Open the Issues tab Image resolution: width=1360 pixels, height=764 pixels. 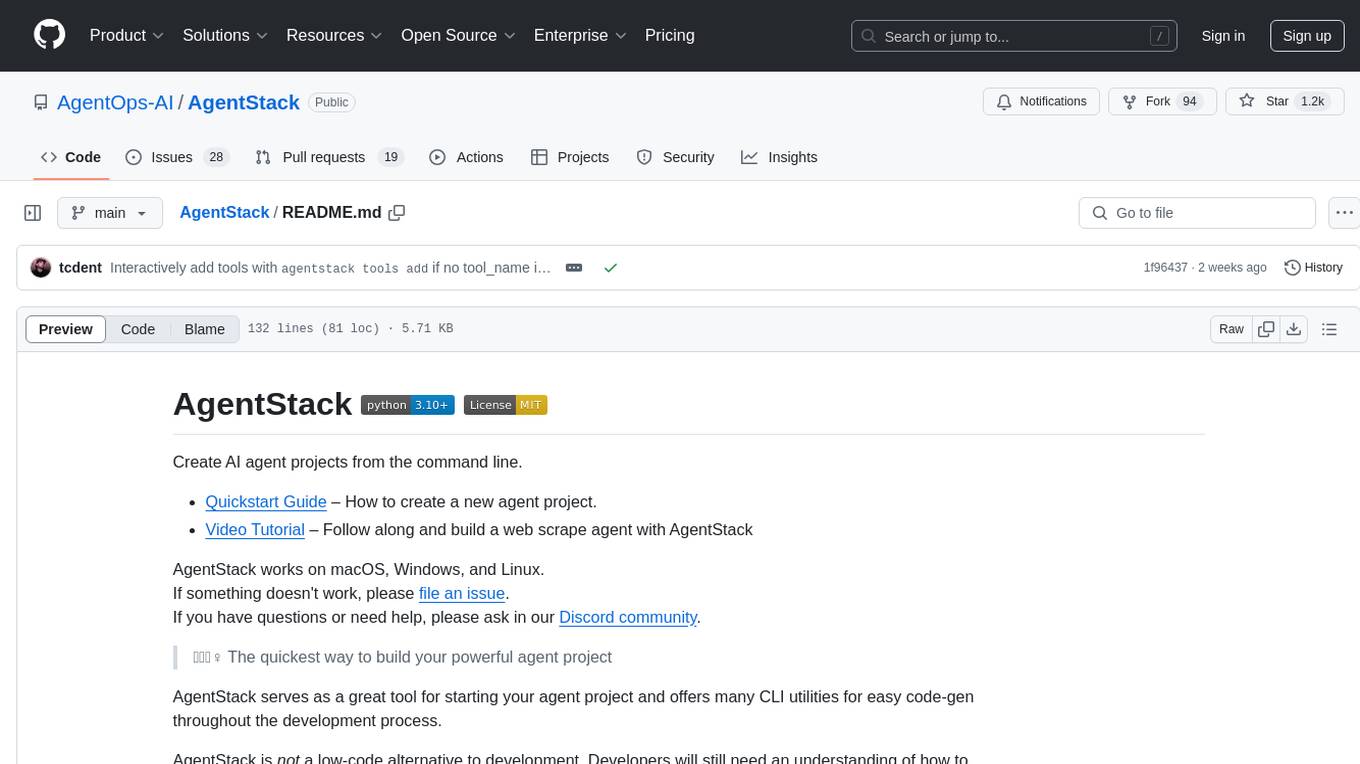(x=177, y=157)
